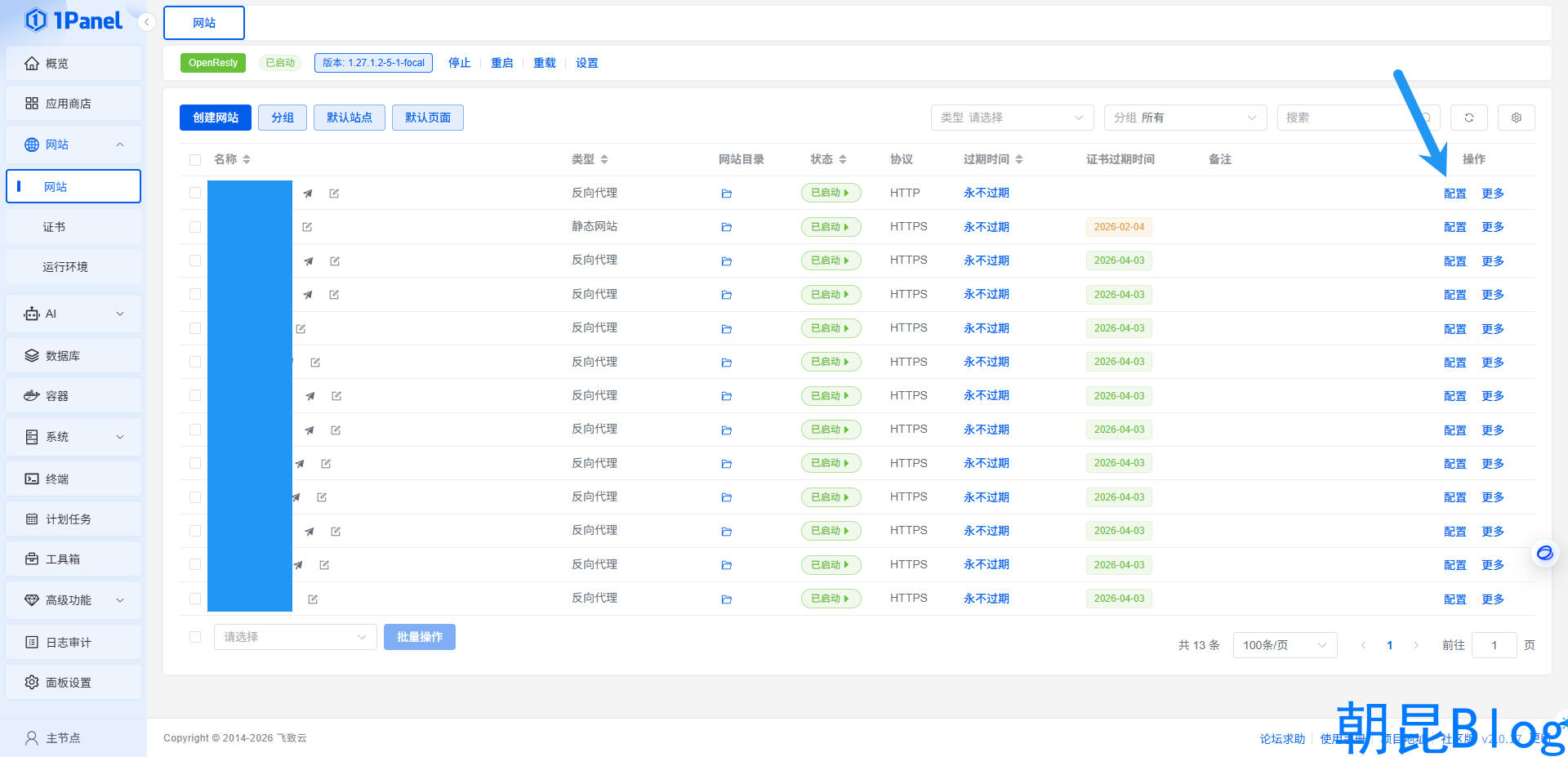Click 停止 to stop OpenResty
1568x757 pixels.
(x=460, y=63)
